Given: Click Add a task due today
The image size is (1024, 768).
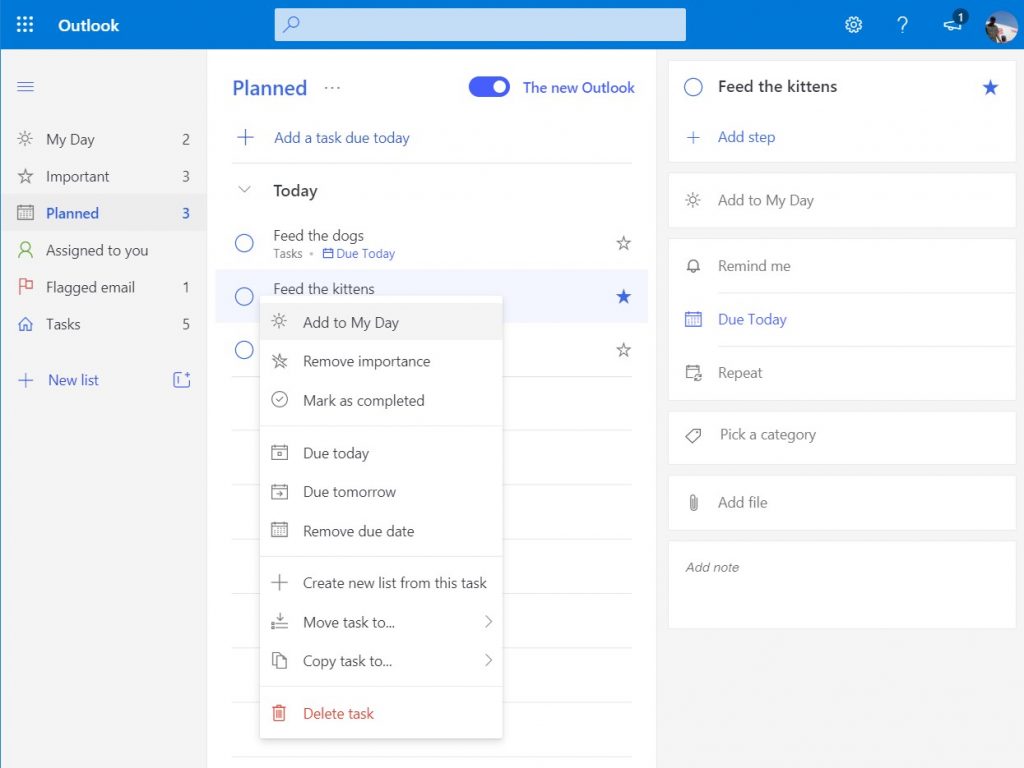Looking at the screenshot, I should (x=342, y=138).
